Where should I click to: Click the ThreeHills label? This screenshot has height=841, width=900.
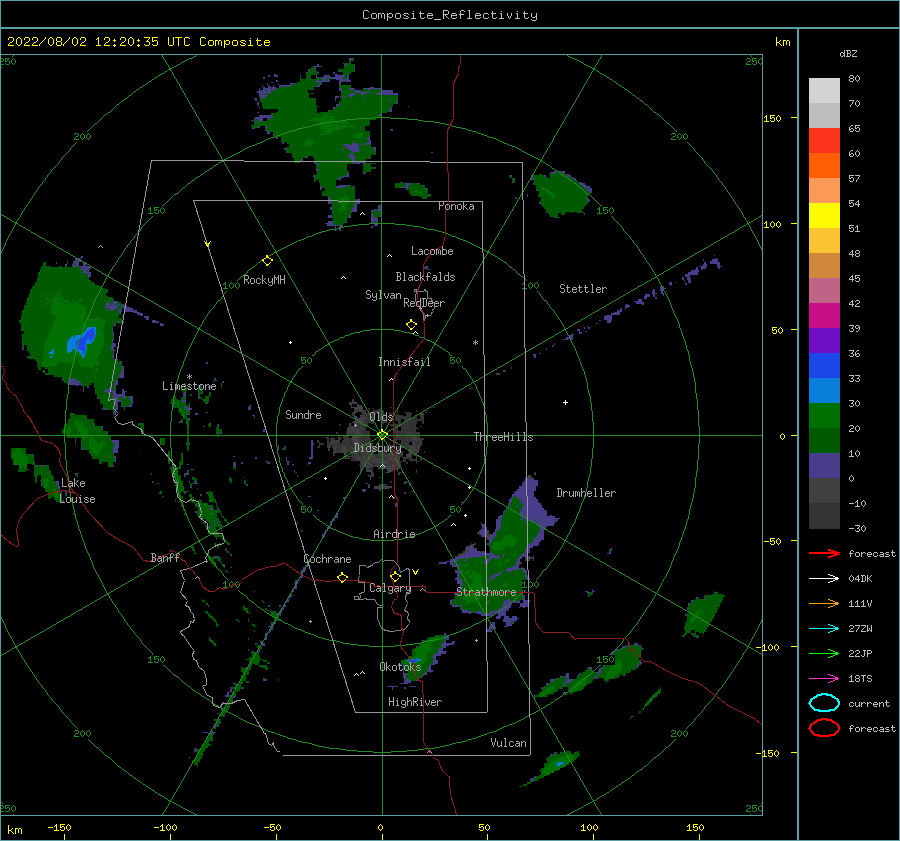(x=503, y=437)
